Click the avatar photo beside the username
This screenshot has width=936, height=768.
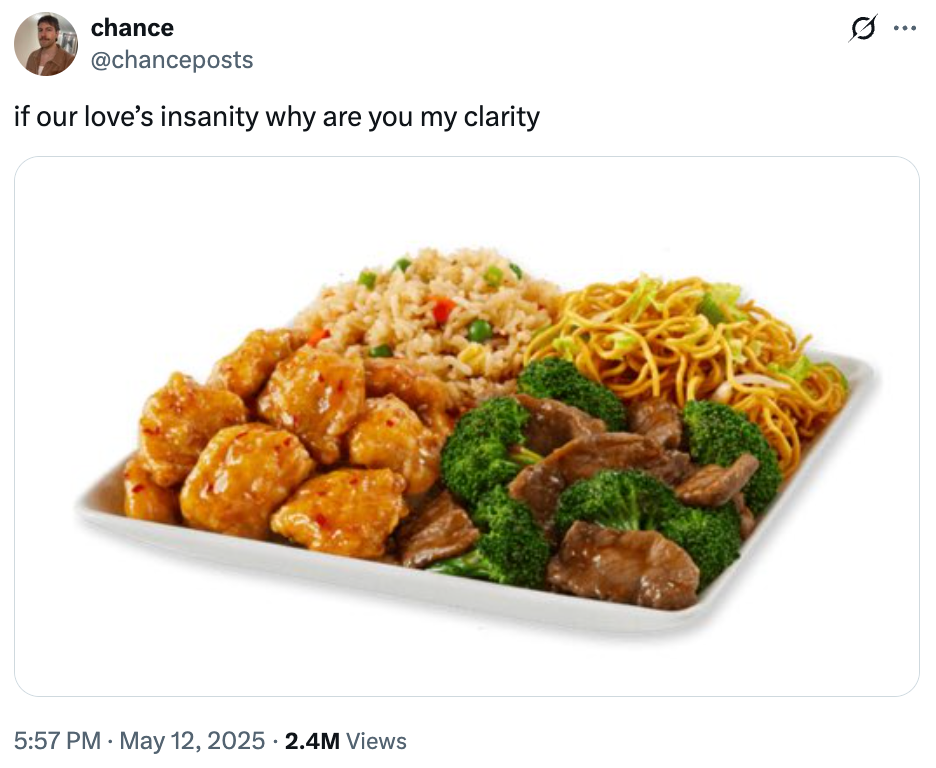pos(46,44)
